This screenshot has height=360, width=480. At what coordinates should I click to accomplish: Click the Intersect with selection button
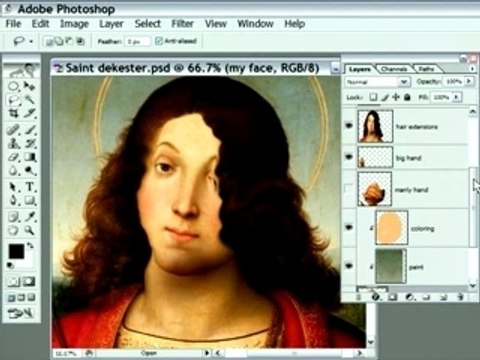pyautogui.click(x=80, y=41)
